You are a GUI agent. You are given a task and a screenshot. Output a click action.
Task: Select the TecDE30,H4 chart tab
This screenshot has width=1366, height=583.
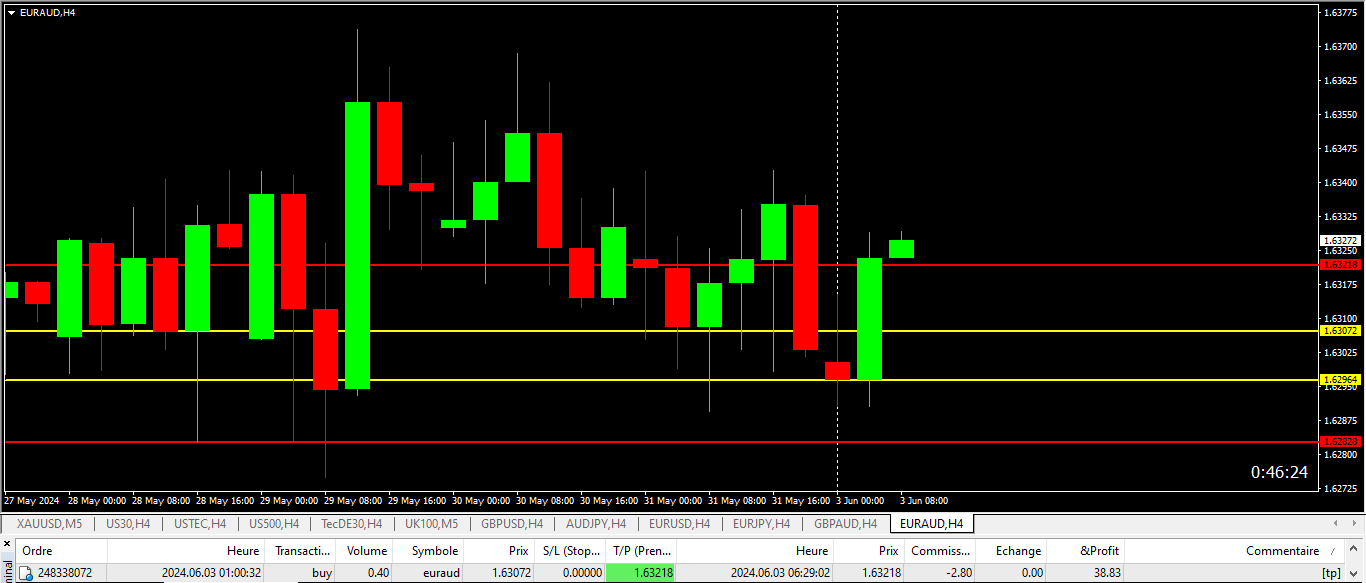(x=352, y=523)
